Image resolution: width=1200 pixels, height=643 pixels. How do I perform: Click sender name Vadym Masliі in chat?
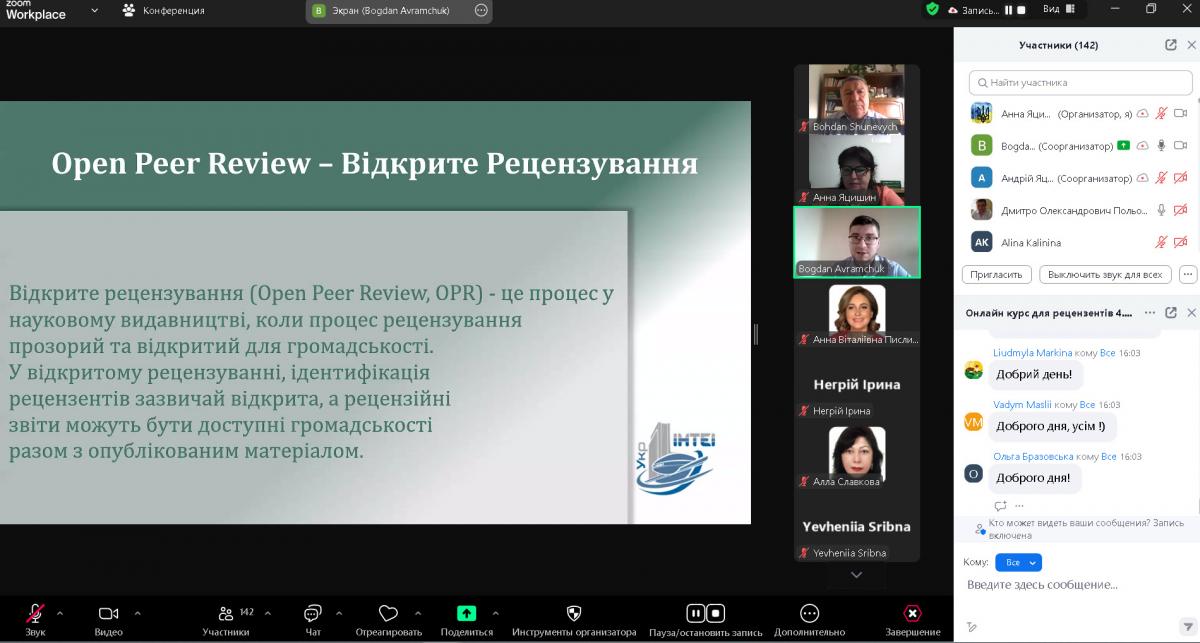[x=1022, y=404]
